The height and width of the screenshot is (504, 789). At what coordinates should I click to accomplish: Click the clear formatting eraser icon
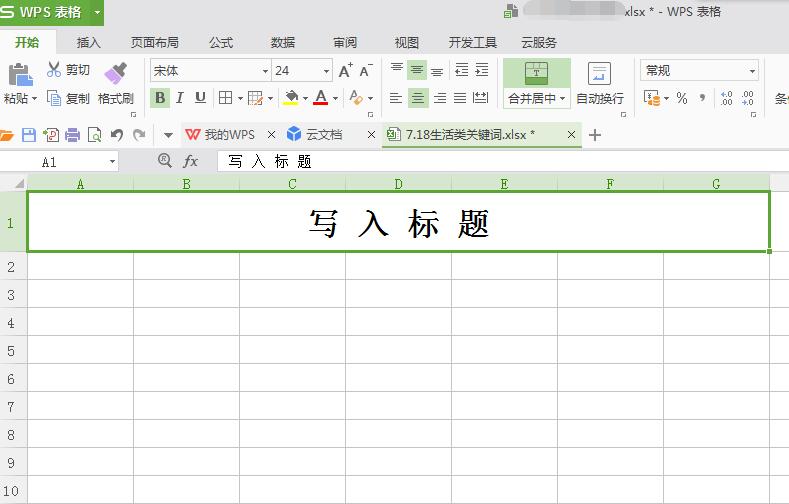[x=356, y=98]
